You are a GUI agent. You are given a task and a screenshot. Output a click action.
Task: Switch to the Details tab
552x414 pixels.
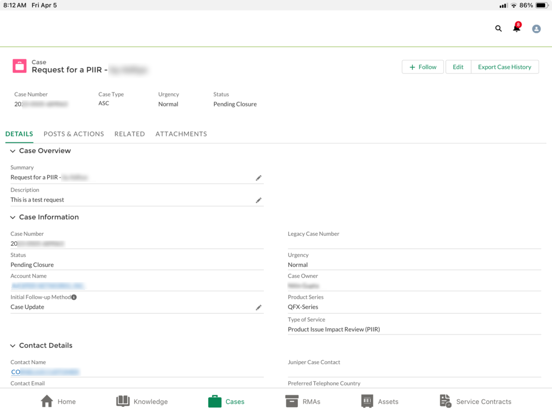19,134
